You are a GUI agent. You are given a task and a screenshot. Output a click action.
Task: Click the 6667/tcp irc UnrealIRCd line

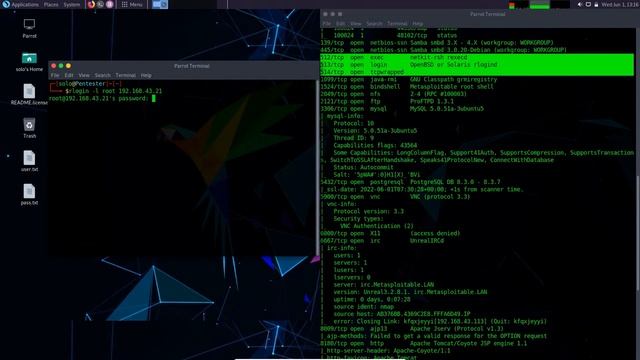[x=382, y=241]
